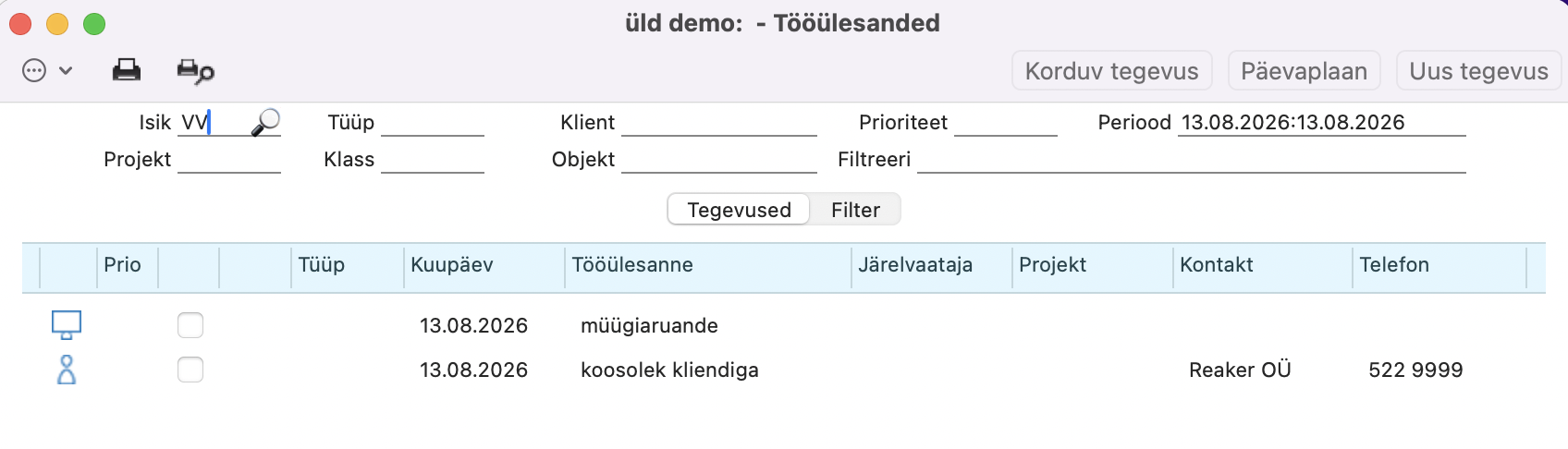Focus the Klient input field
1568x449 pixels.
click(x=719, y=122)
